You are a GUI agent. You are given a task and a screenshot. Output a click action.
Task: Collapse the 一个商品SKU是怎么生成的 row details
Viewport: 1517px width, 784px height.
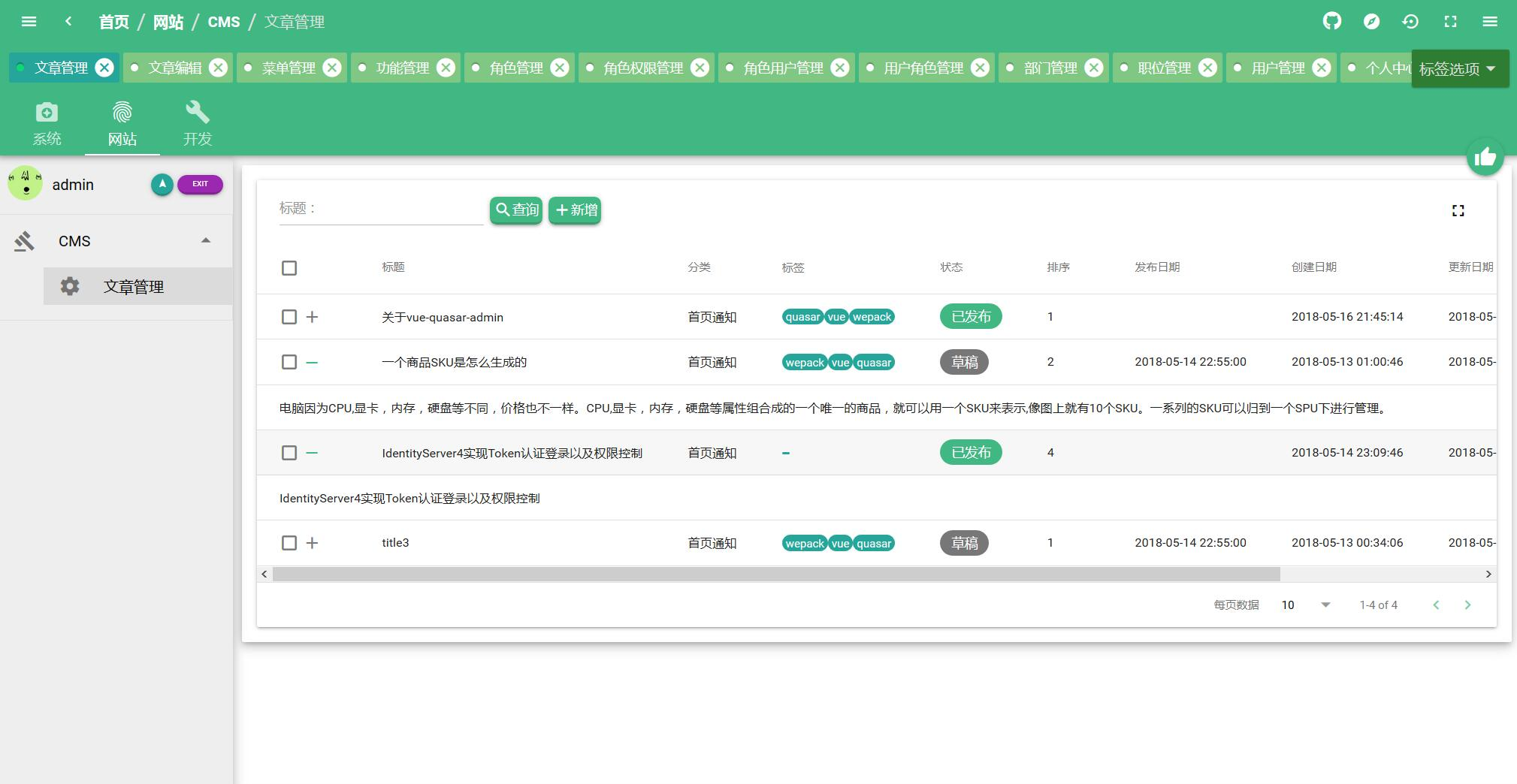[312, 362]
